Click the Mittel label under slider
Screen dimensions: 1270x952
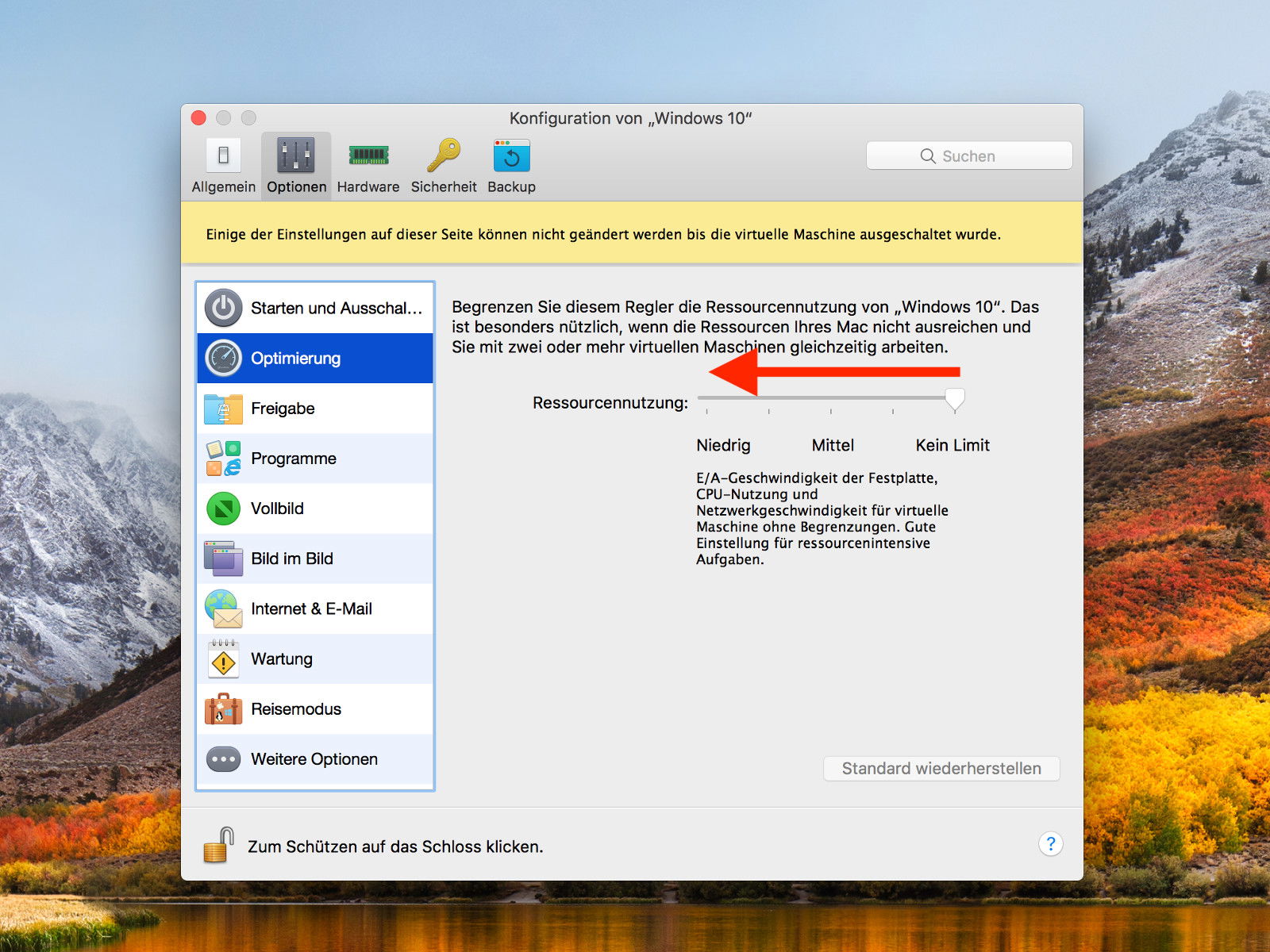coord(833,445)
